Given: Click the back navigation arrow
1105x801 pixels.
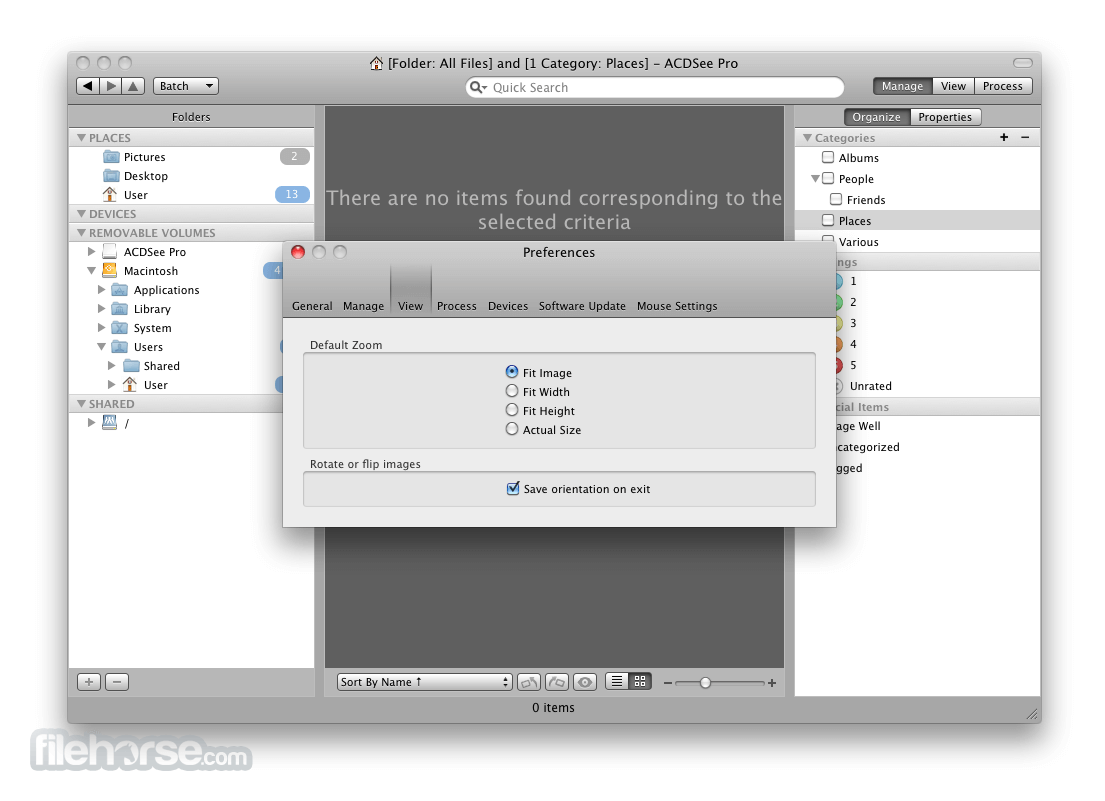Looking at the screenshot, I should pyautogui.click(x=87, y=86).
